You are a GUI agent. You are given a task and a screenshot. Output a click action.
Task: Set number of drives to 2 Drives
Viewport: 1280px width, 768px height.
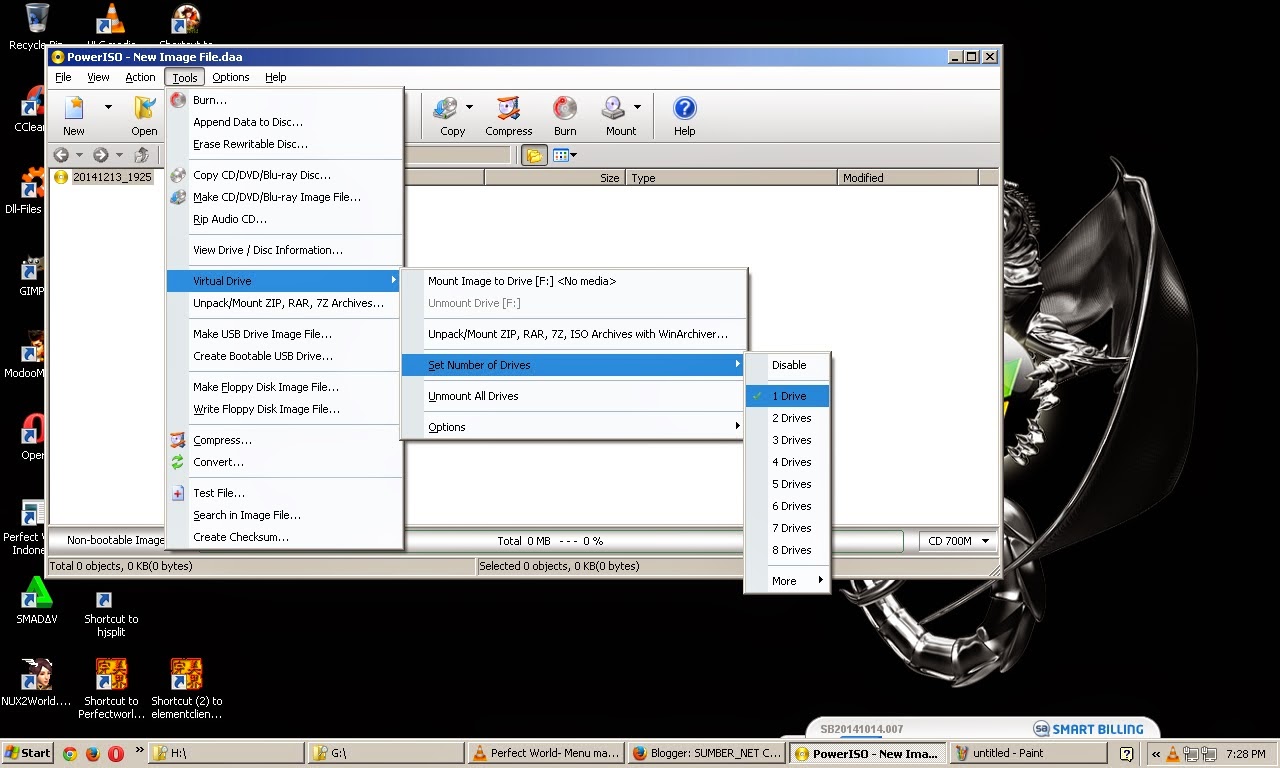coord(788,418)
